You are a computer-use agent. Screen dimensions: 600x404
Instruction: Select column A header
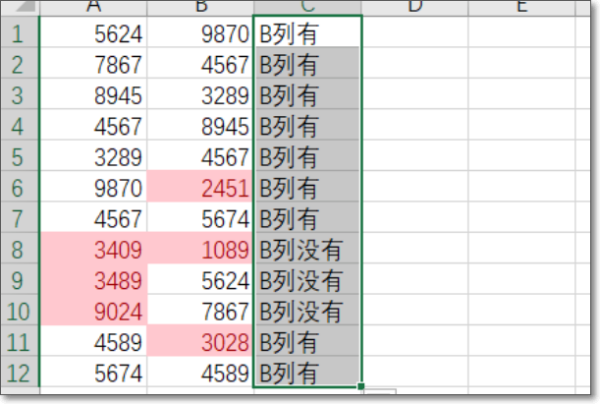[93, 8]
